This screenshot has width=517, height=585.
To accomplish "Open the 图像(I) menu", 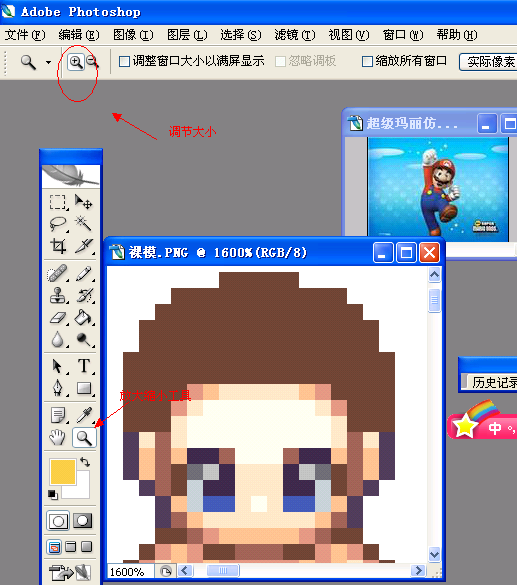I will click(x=133, y=35).
